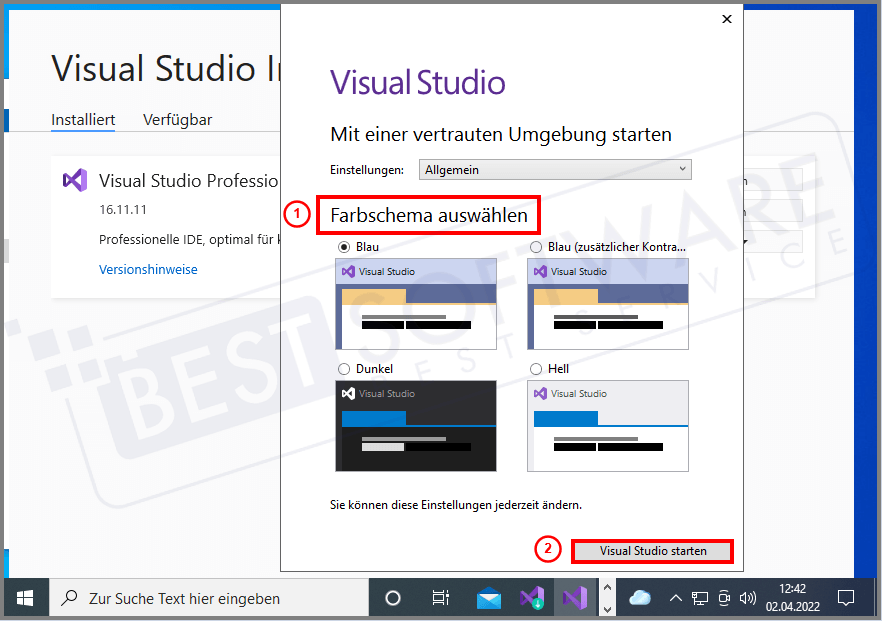The height and width of the screenshot is (621, 882).
Task: Open OneDrive from the system tray
Action: click(640, 597)
